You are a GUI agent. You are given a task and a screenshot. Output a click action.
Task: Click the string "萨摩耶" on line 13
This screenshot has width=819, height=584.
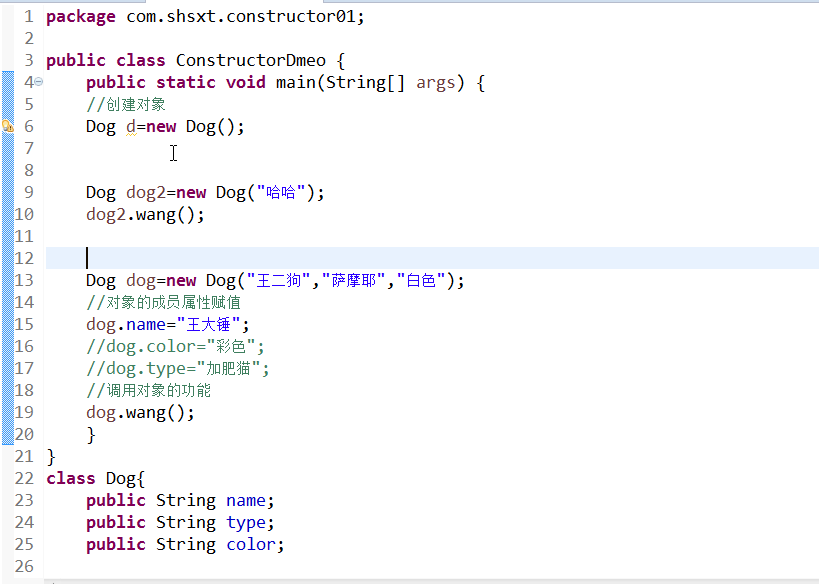354,281
